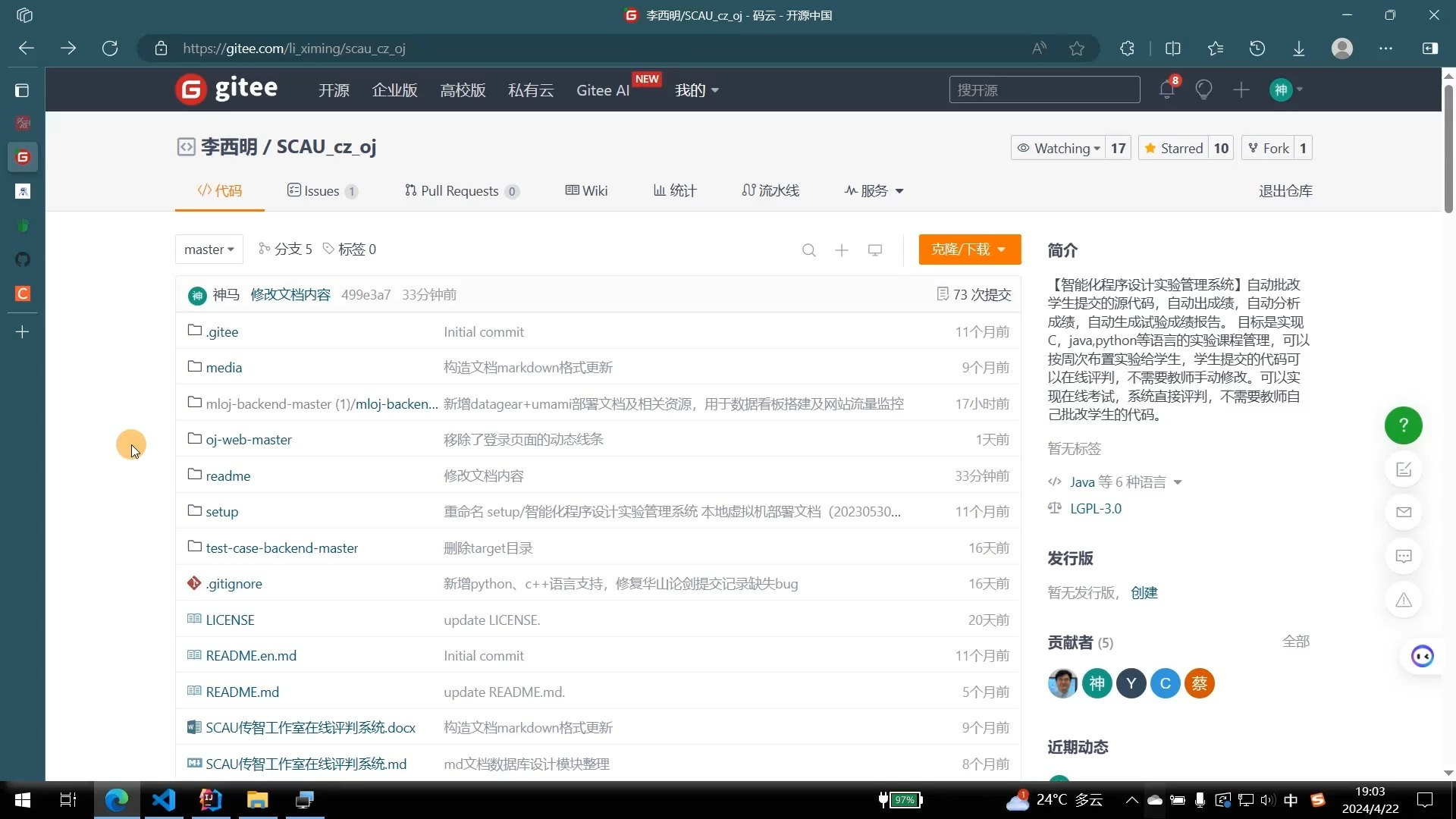Open the Web IDE monitor icon
The height and width of the screenshot is (819, 1456).
coord(875,250)
